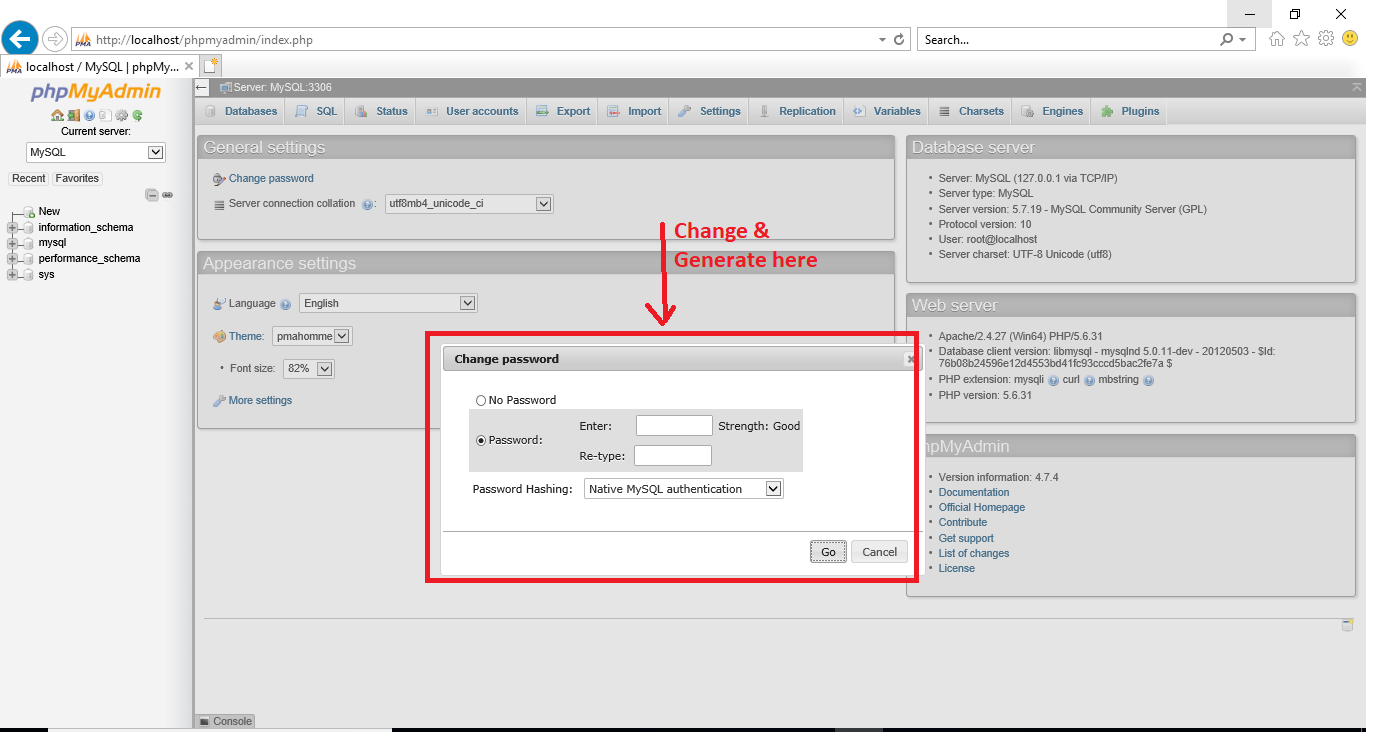Screen dimensions: 1380x732
Task: Select the No Password radio button
Action: (481, 400)
